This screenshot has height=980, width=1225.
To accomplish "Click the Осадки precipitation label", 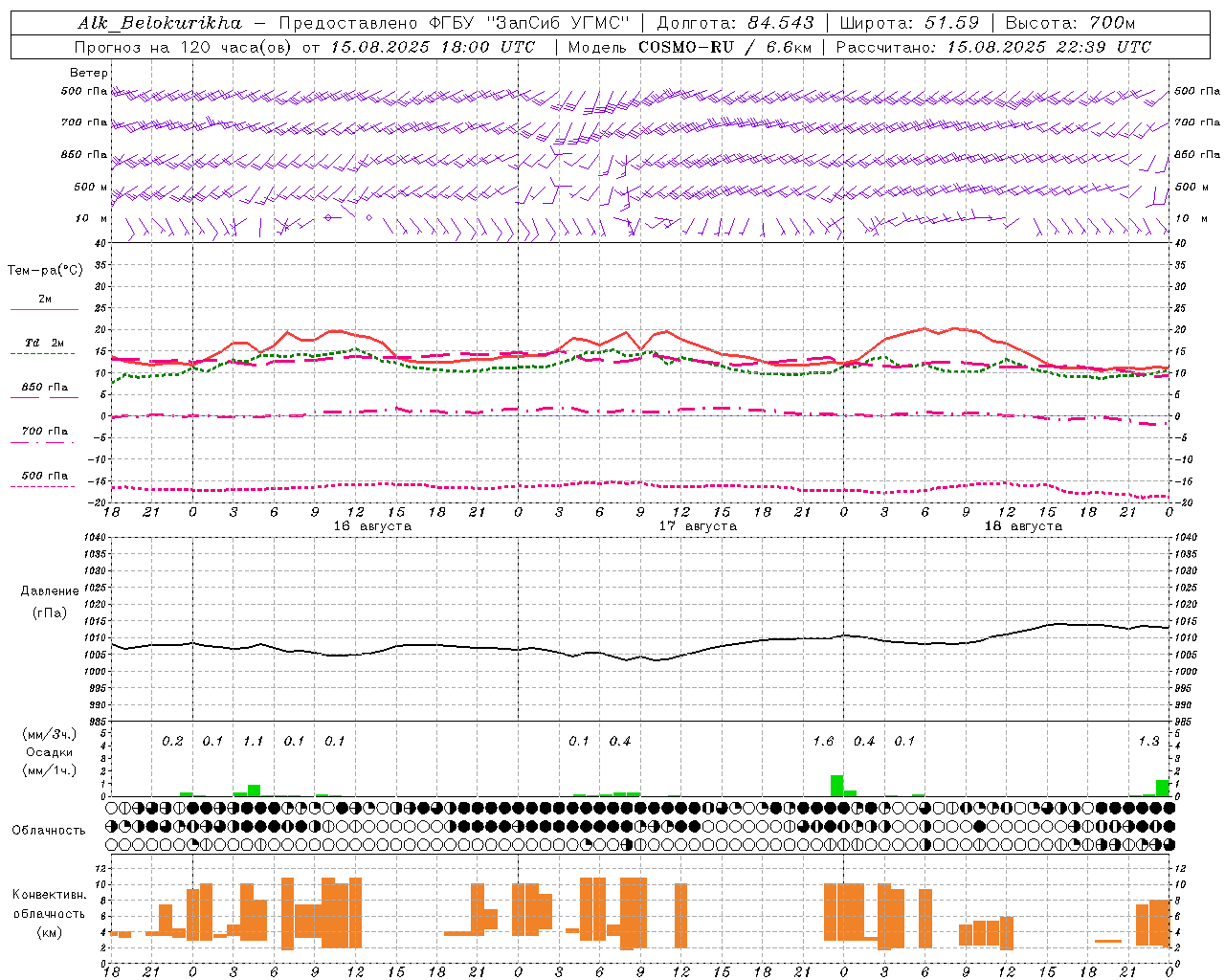I will pos(49,752).
